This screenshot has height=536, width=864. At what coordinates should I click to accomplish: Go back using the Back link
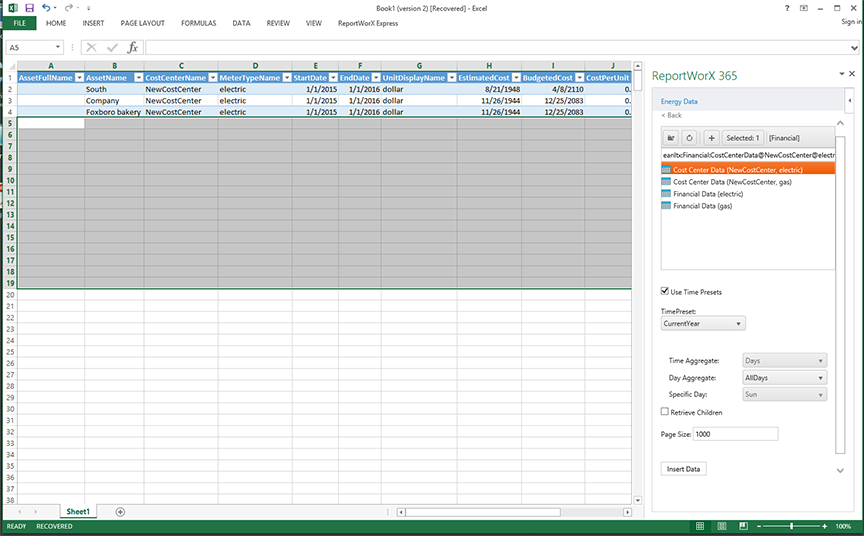pos(672,115)
